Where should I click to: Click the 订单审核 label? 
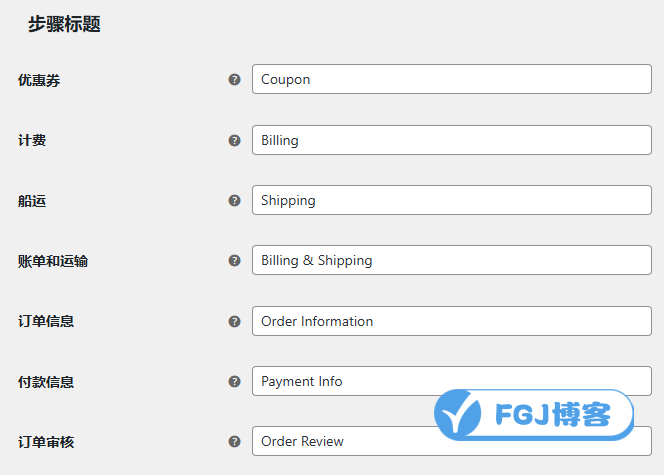point(46,442)
